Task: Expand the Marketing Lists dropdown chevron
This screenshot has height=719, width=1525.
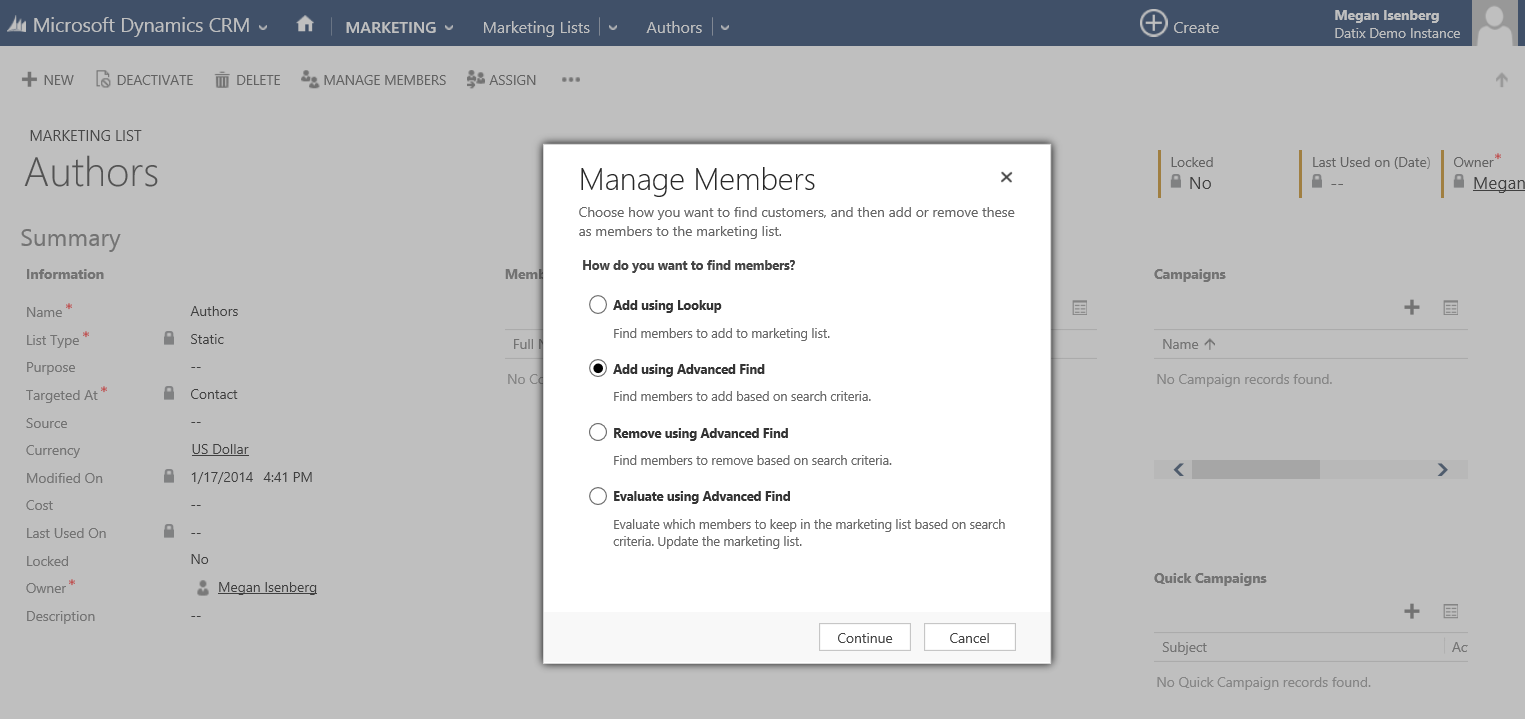Action: pyautogui.click(x=613, y=28)
